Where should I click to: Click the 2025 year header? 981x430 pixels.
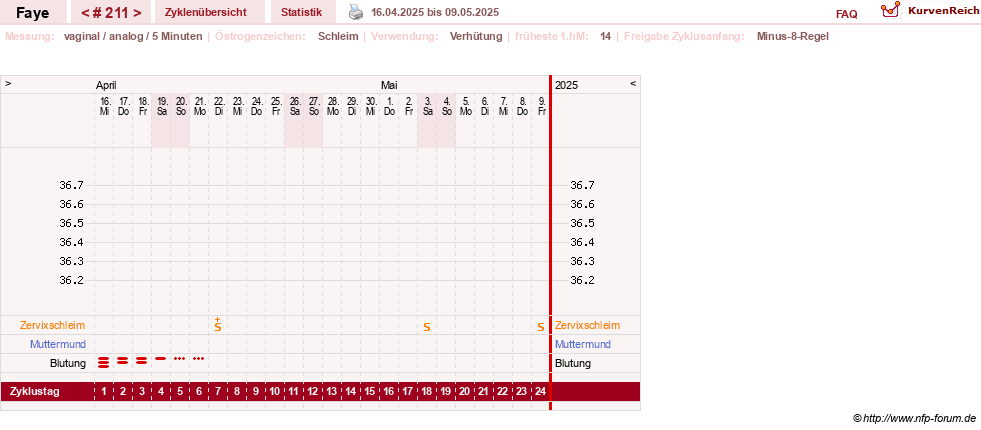click(567, 85)
